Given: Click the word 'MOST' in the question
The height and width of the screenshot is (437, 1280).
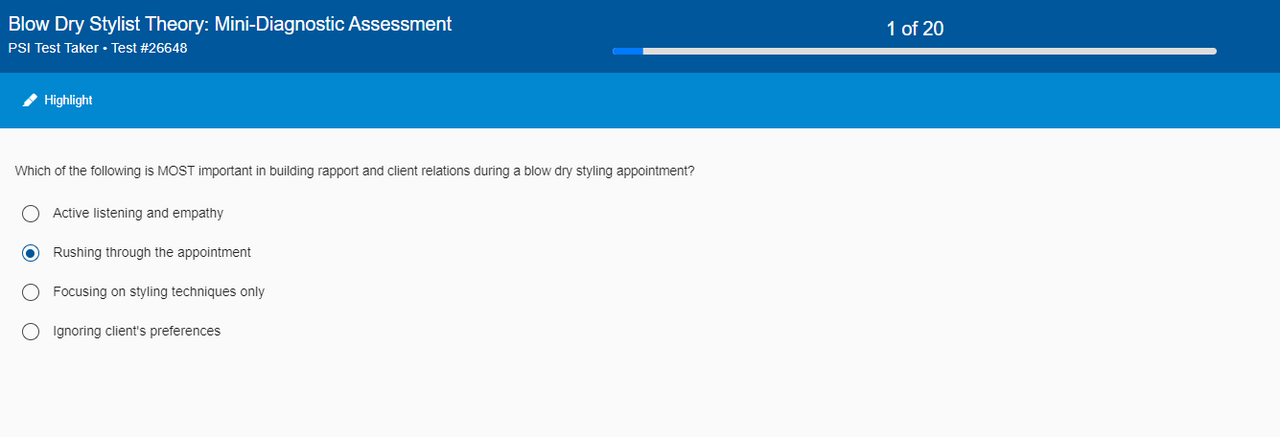Looking at the screenshot, I should 177,171.
